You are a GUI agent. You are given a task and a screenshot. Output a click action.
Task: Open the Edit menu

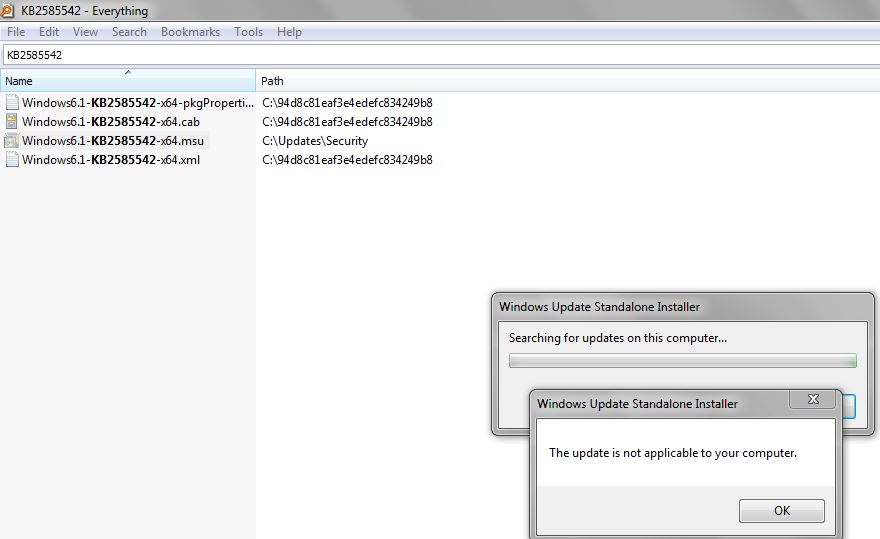pyautogui.click(x=49, y=32)
